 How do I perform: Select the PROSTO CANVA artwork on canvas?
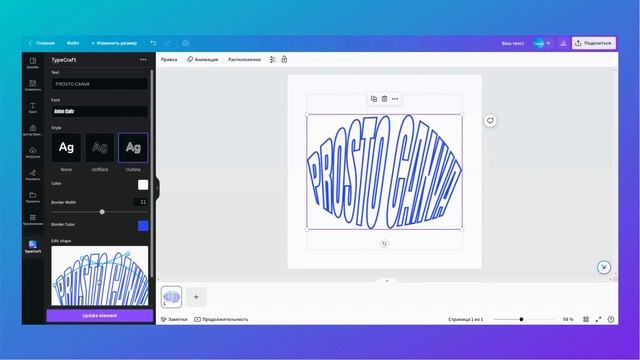[x=384, y=172]
